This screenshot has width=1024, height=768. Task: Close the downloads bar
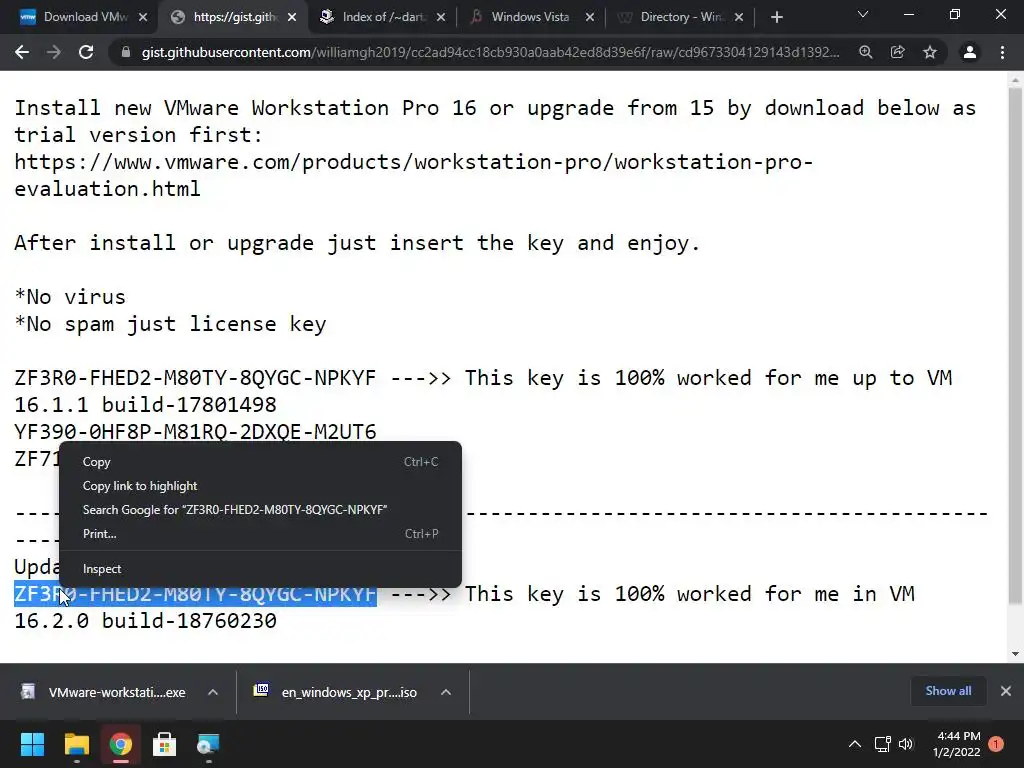[1006, 691]
